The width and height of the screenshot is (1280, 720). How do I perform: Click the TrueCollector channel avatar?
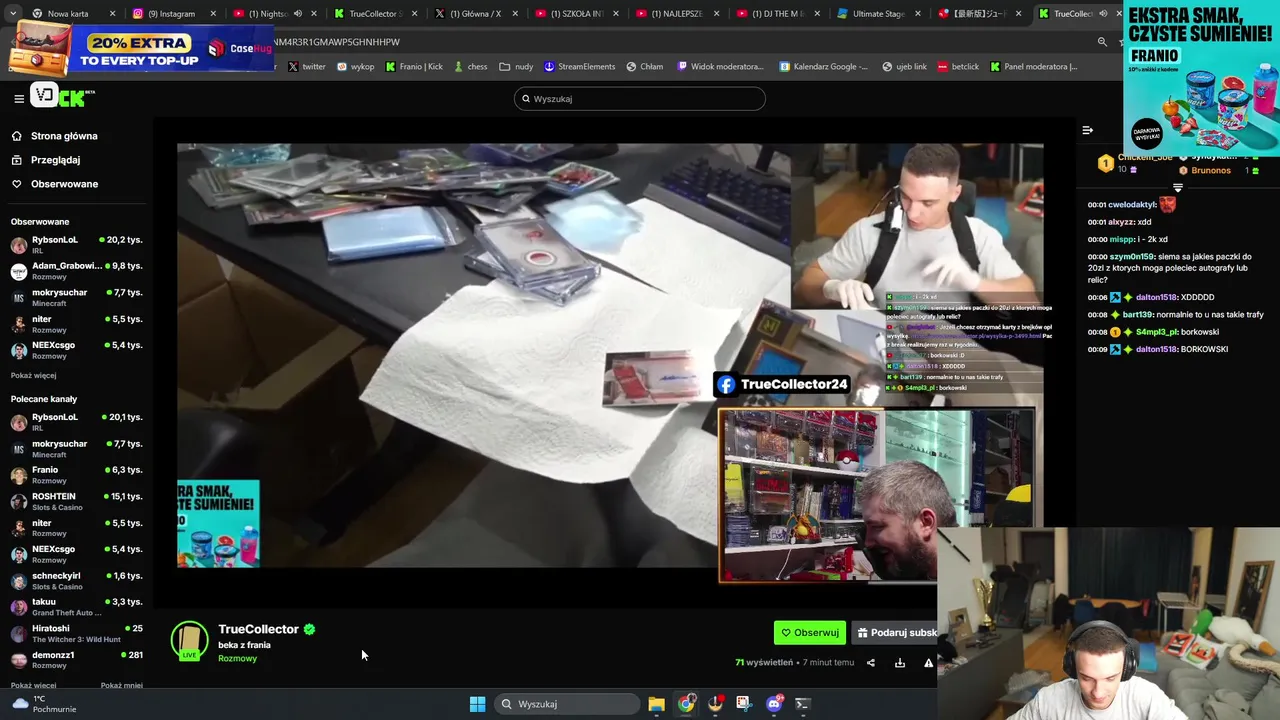tap(189, 641)
